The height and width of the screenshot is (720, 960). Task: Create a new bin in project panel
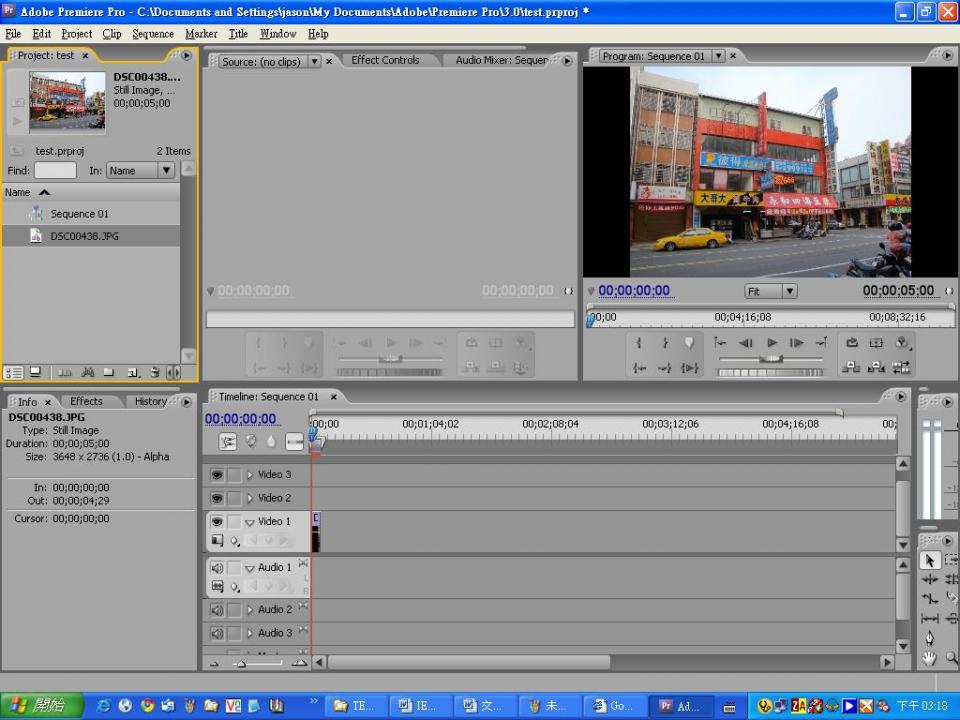tap(108, 372)
